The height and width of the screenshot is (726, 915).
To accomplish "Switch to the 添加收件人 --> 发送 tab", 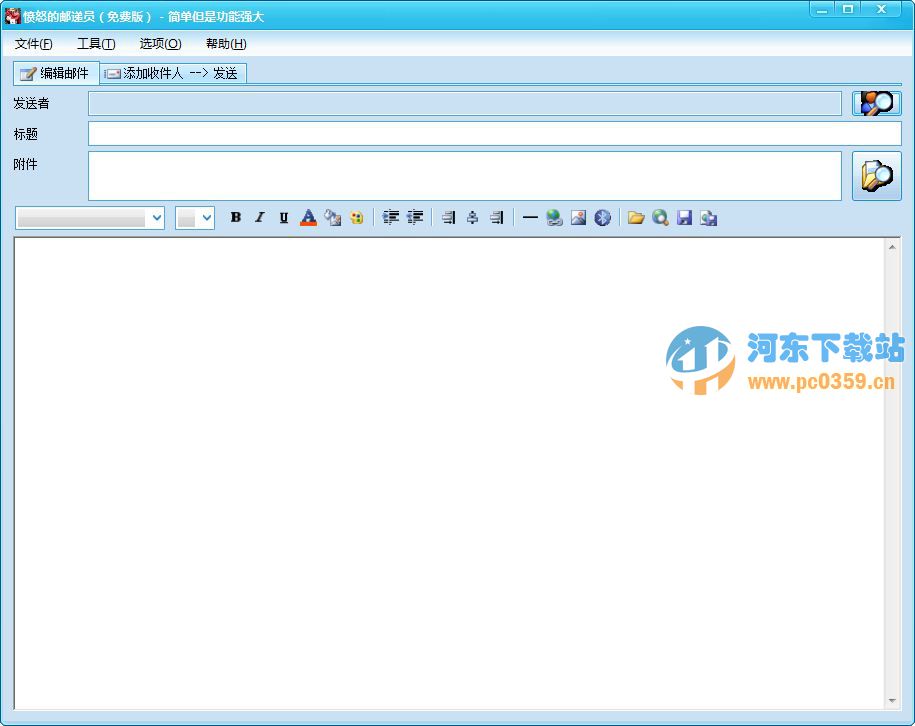I will pyautogui.click(x=172, y=72).
